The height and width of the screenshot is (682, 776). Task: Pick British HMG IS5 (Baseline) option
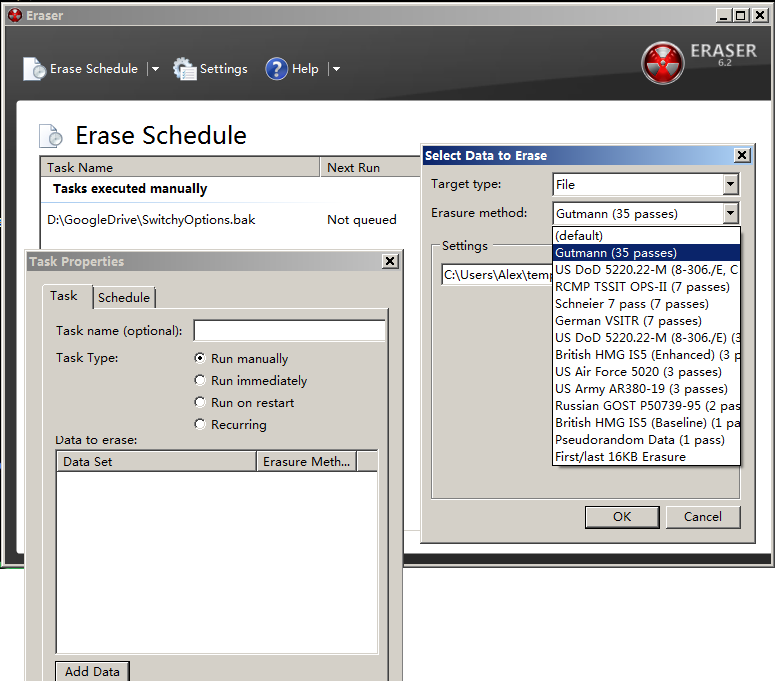pos(646,423)
